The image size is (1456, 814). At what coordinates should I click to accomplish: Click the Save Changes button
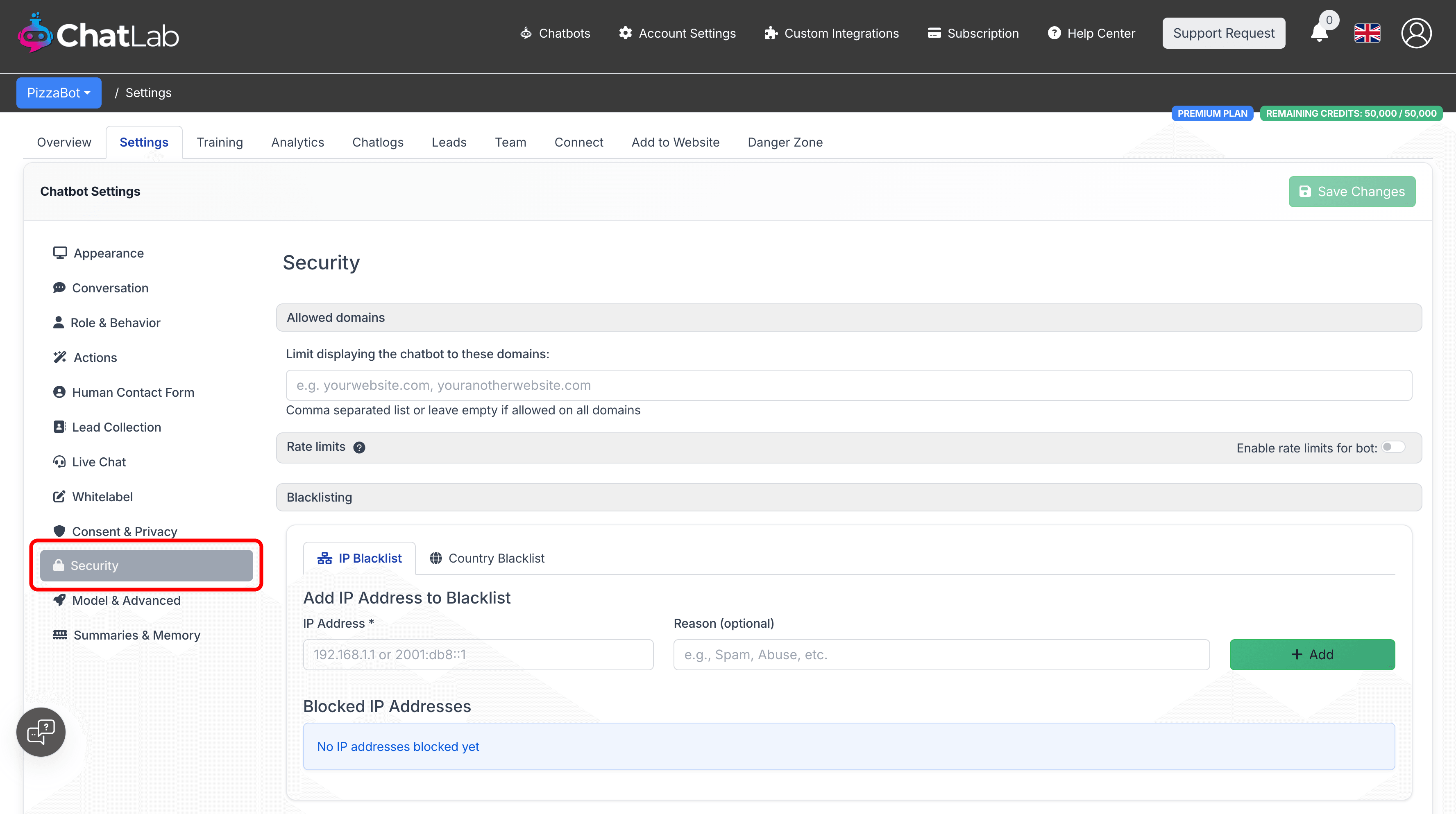1352,192
